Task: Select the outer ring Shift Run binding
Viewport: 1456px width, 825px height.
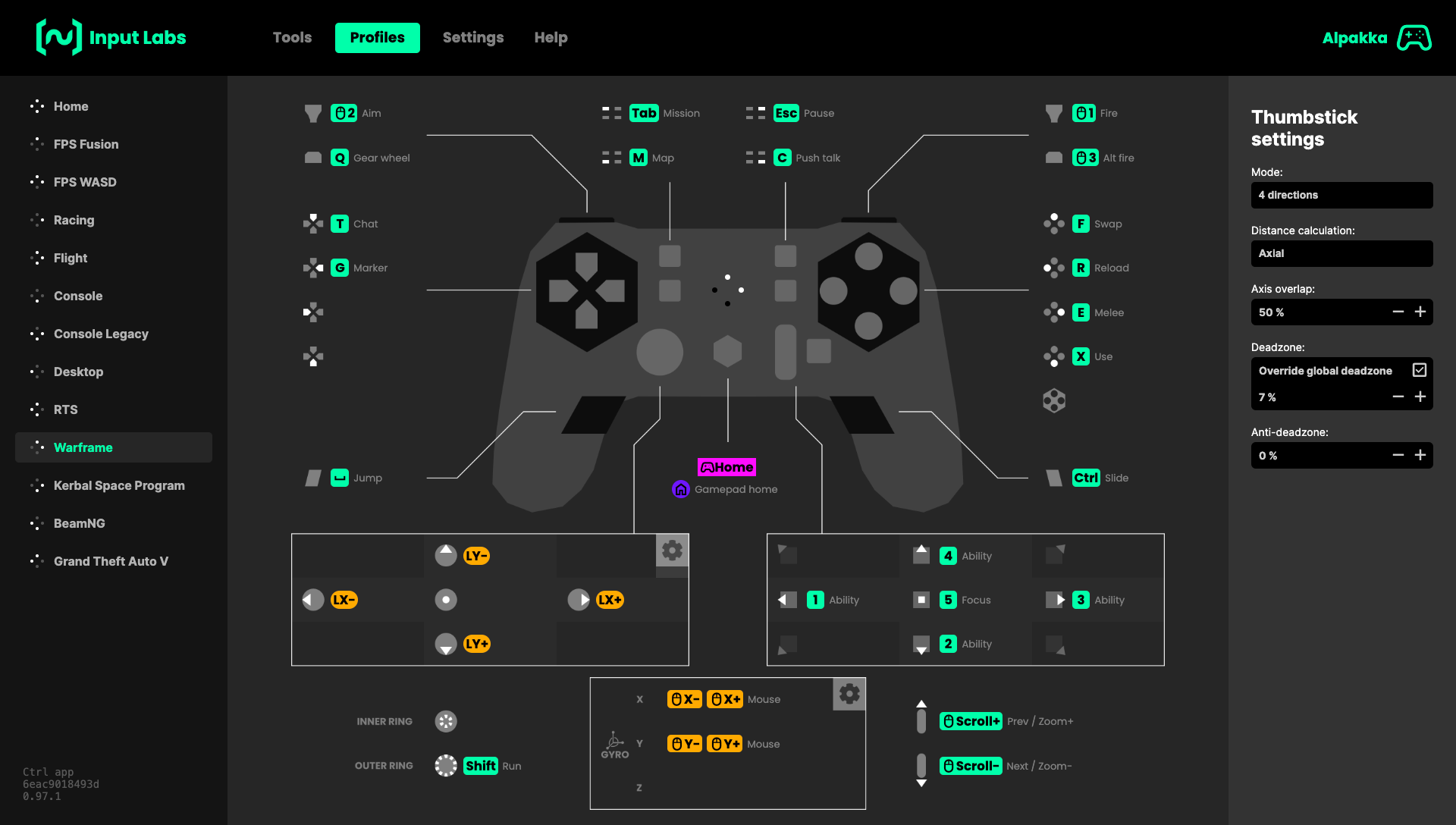Action: [481, 766]
